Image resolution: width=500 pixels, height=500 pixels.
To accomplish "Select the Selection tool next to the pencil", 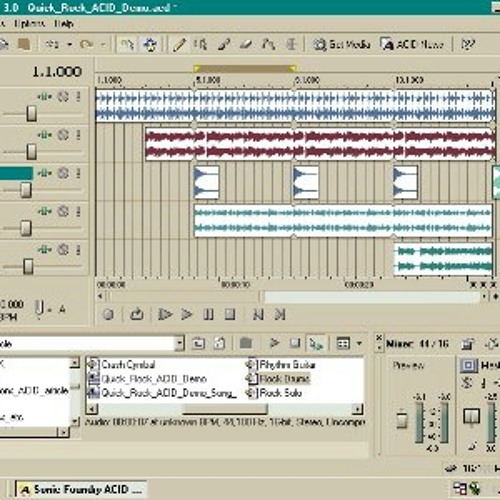I will (201, 44).
